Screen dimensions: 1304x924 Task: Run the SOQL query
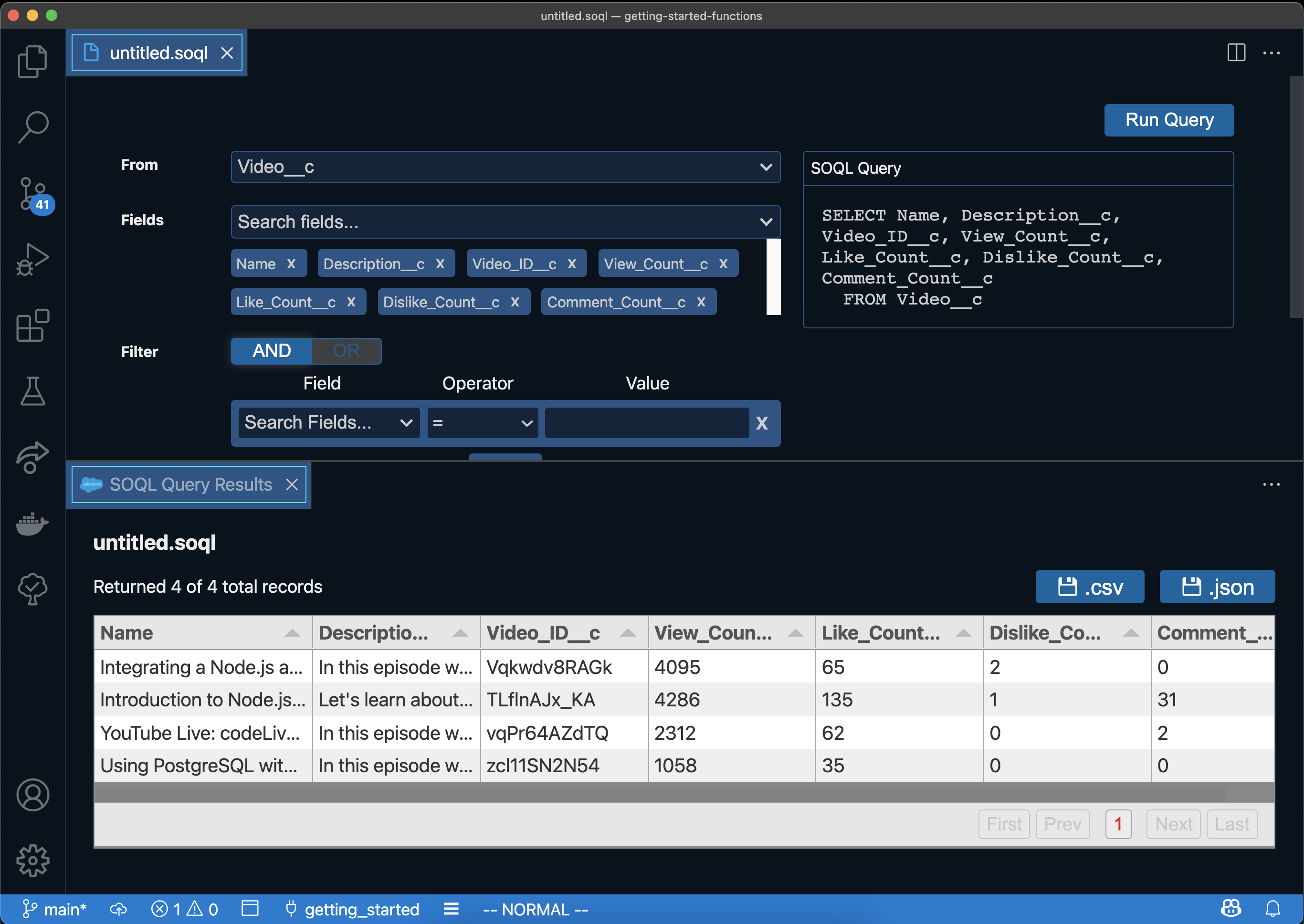click(1168, 119)
